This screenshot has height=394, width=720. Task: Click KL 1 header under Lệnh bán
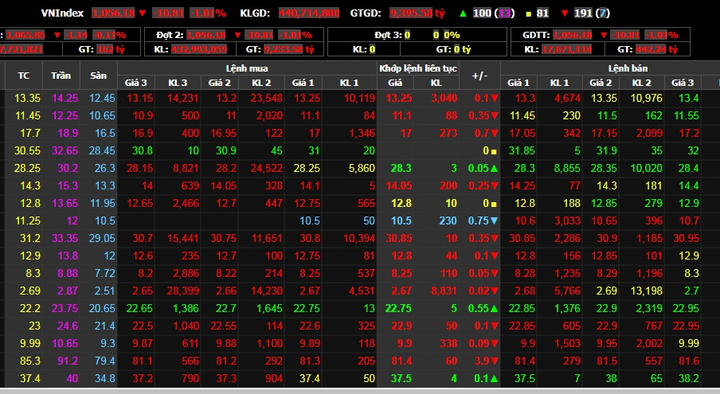559,83
